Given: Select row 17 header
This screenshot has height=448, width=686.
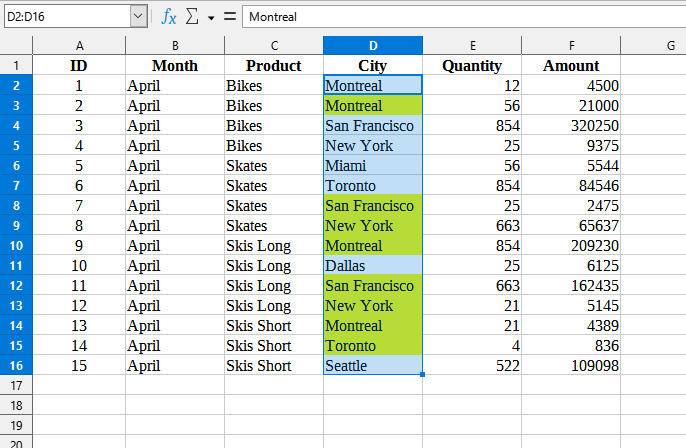Looking at the screenshot, I should (16, 386).
